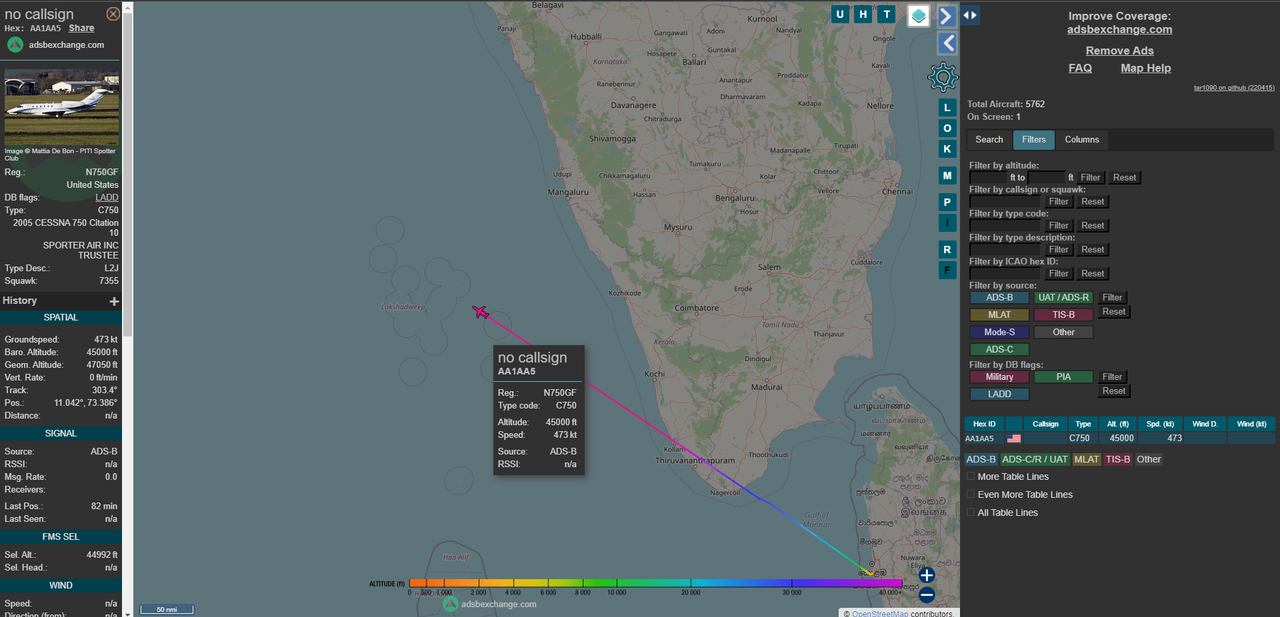This screenshot has width=1280, height=617.
Task: Toggle PIA DB flag filter
Action: [1063, 377]
